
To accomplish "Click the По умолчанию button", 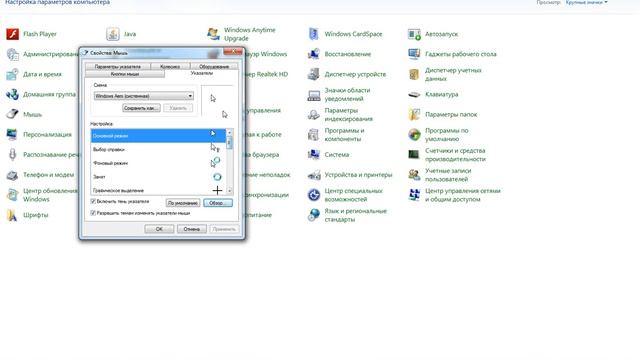I will click(183, 203).
